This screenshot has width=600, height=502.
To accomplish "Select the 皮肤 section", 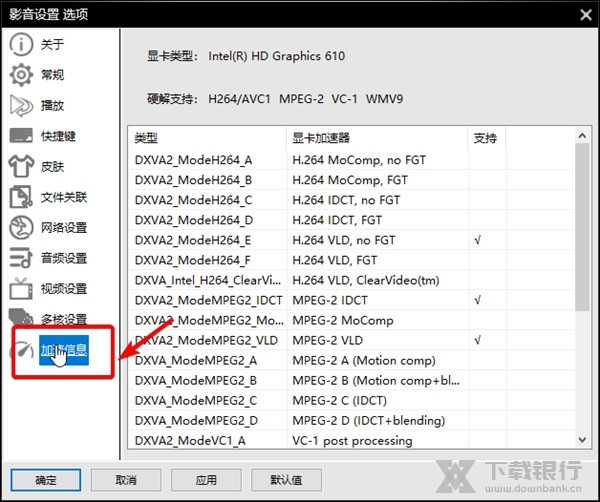I will point(52,166).
